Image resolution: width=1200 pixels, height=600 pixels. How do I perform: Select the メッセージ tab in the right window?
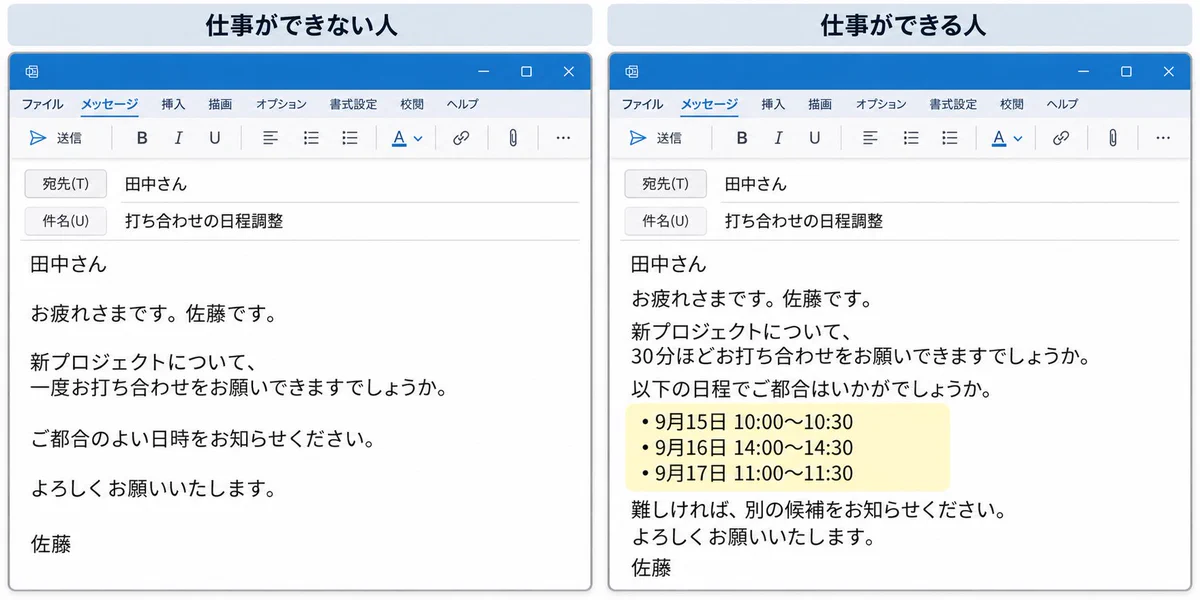click(709, 104)
